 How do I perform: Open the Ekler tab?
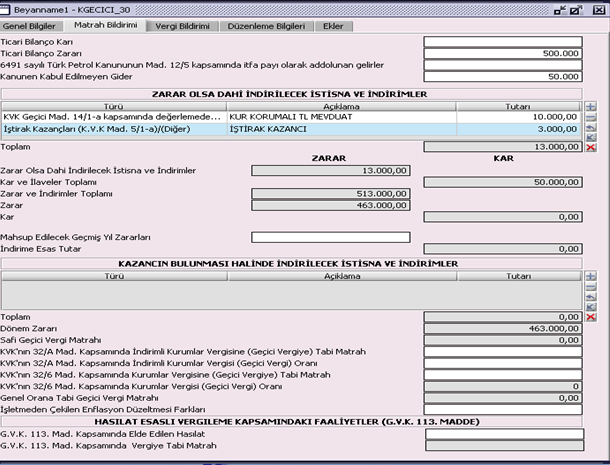(x=333, y=26)
